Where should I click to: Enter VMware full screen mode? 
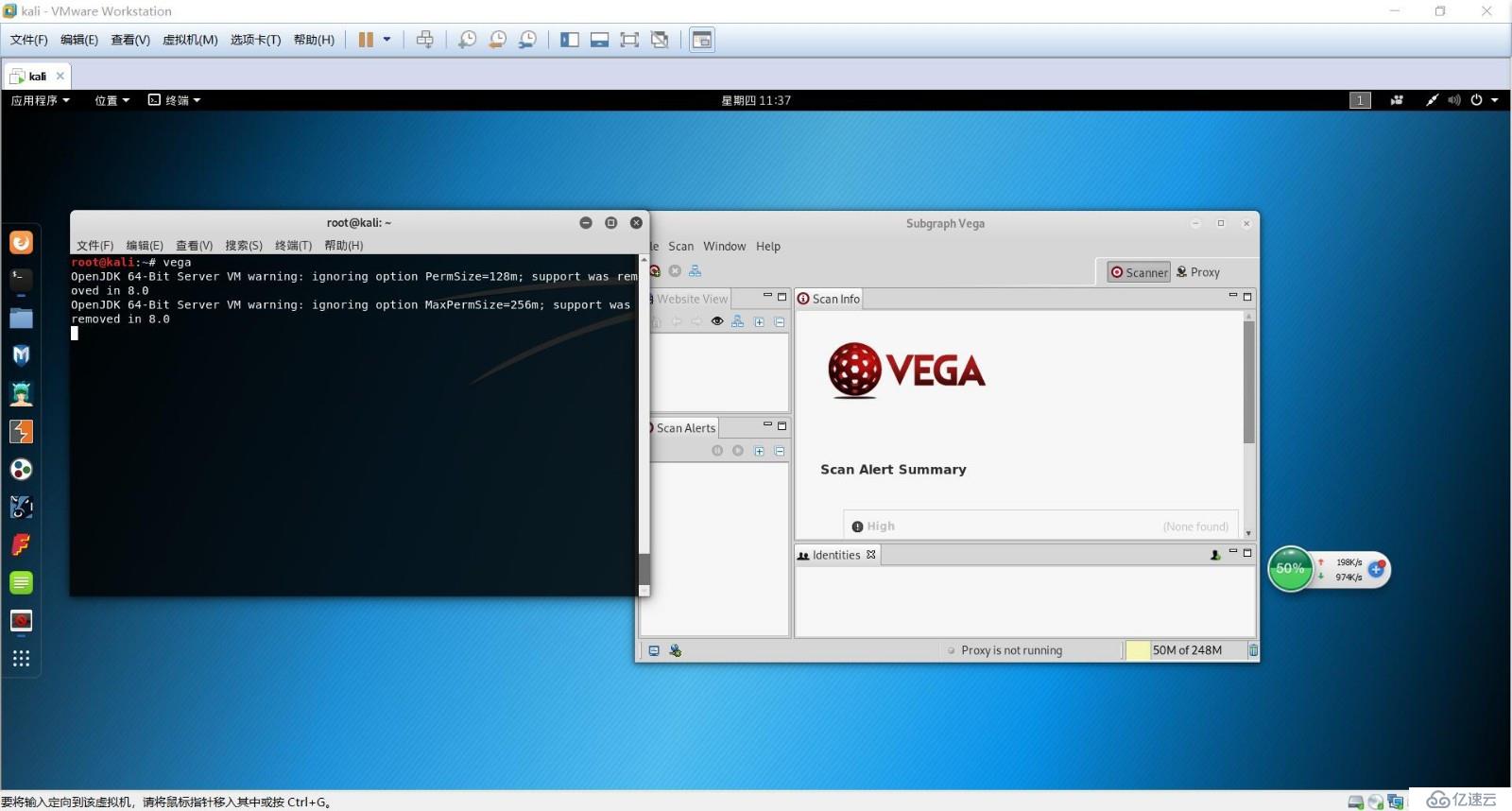point(629,40)
